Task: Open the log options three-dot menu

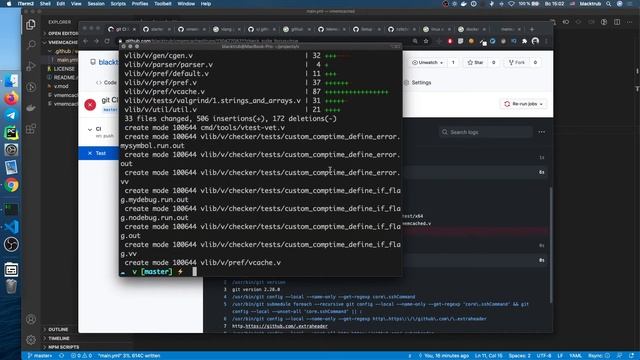Action: pos(542,132)
